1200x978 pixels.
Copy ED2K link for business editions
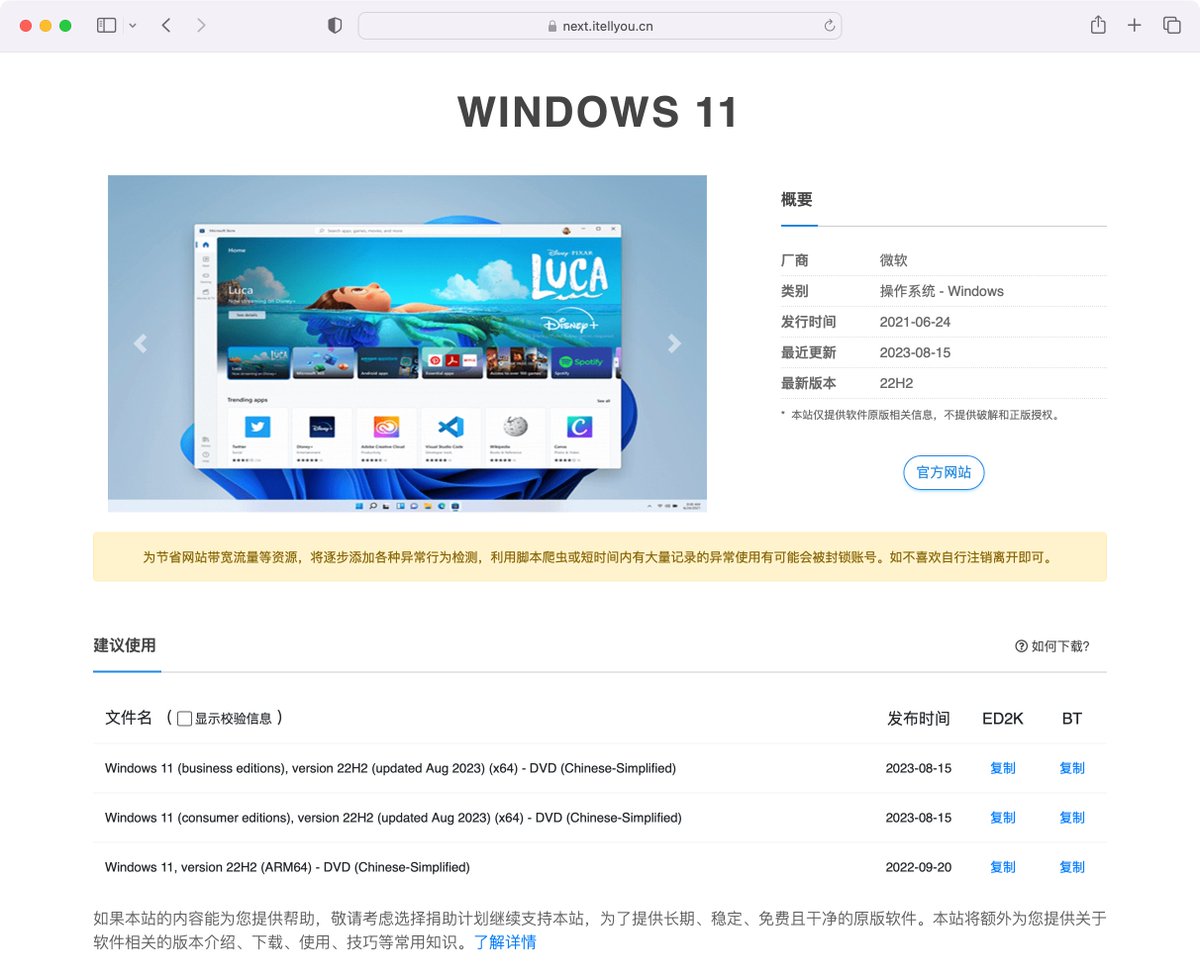pyautogui.click(x=1003, y=768)
